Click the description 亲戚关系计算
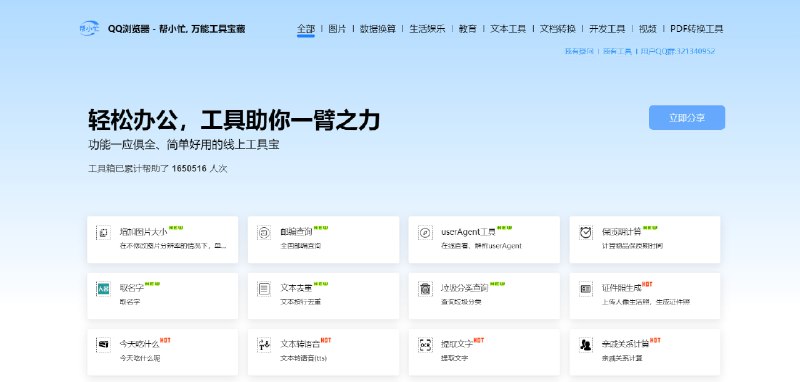800x382 pixels. [x=622, y=358]
